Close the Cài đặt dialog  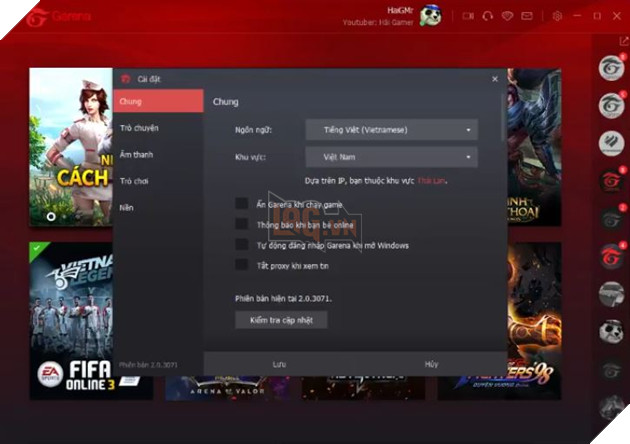(x=495, y=79)
